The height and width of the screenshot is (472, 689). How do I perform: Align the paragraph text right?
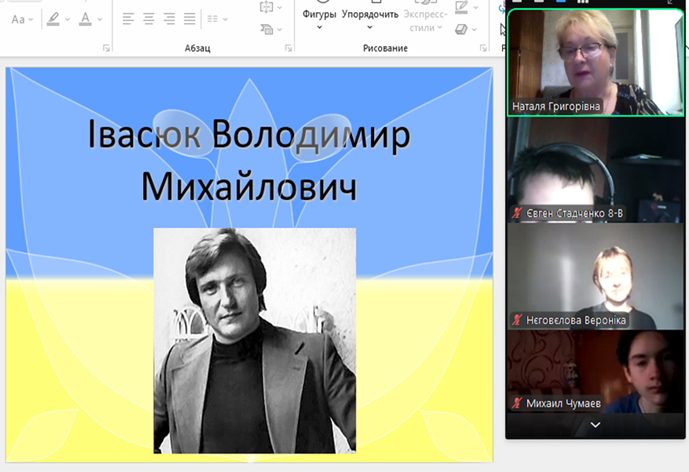point(169,19)
